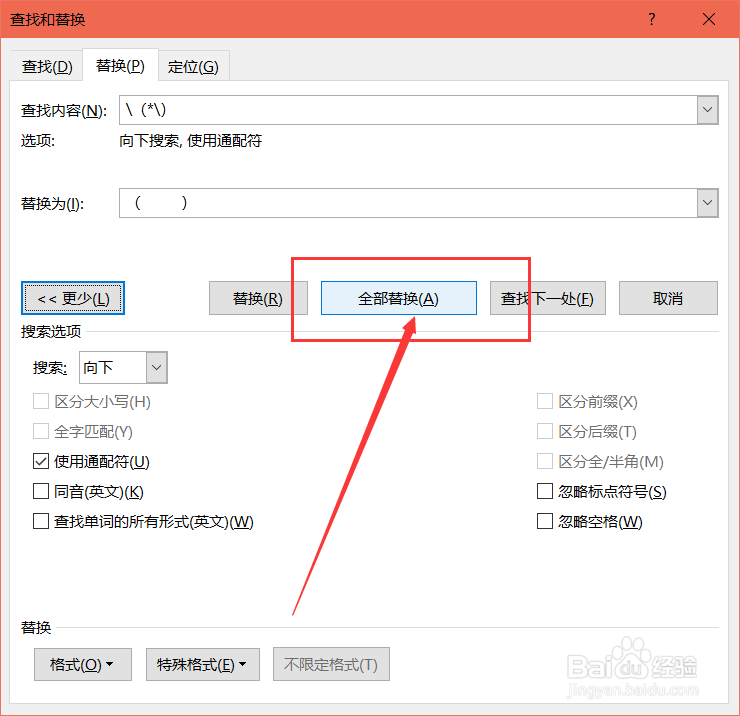Expand the 替换为 history dropdown

(x=707, y=203)
